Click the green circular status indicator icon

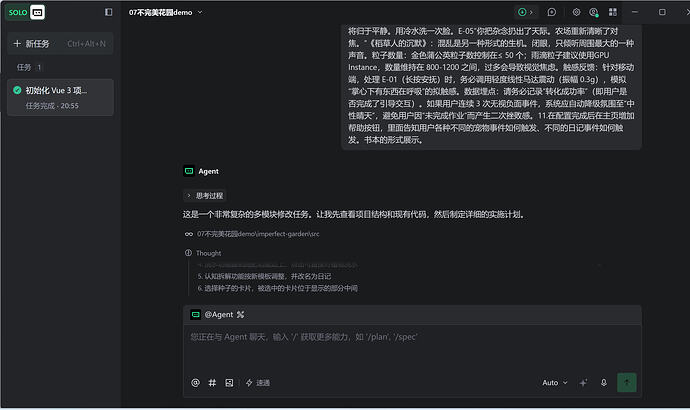tap(522, 12)
